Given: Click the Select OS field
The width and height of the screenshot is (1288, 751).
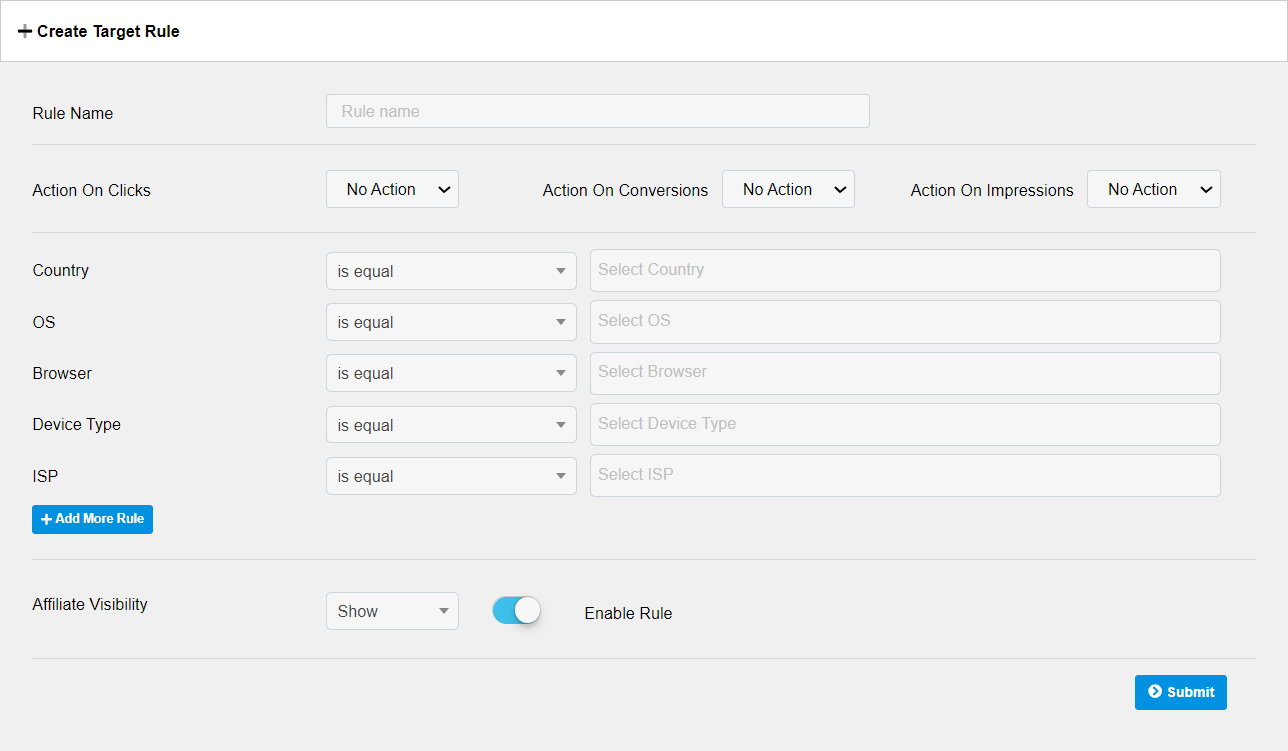Looking at the screenshot, I should tap(905, 321).
